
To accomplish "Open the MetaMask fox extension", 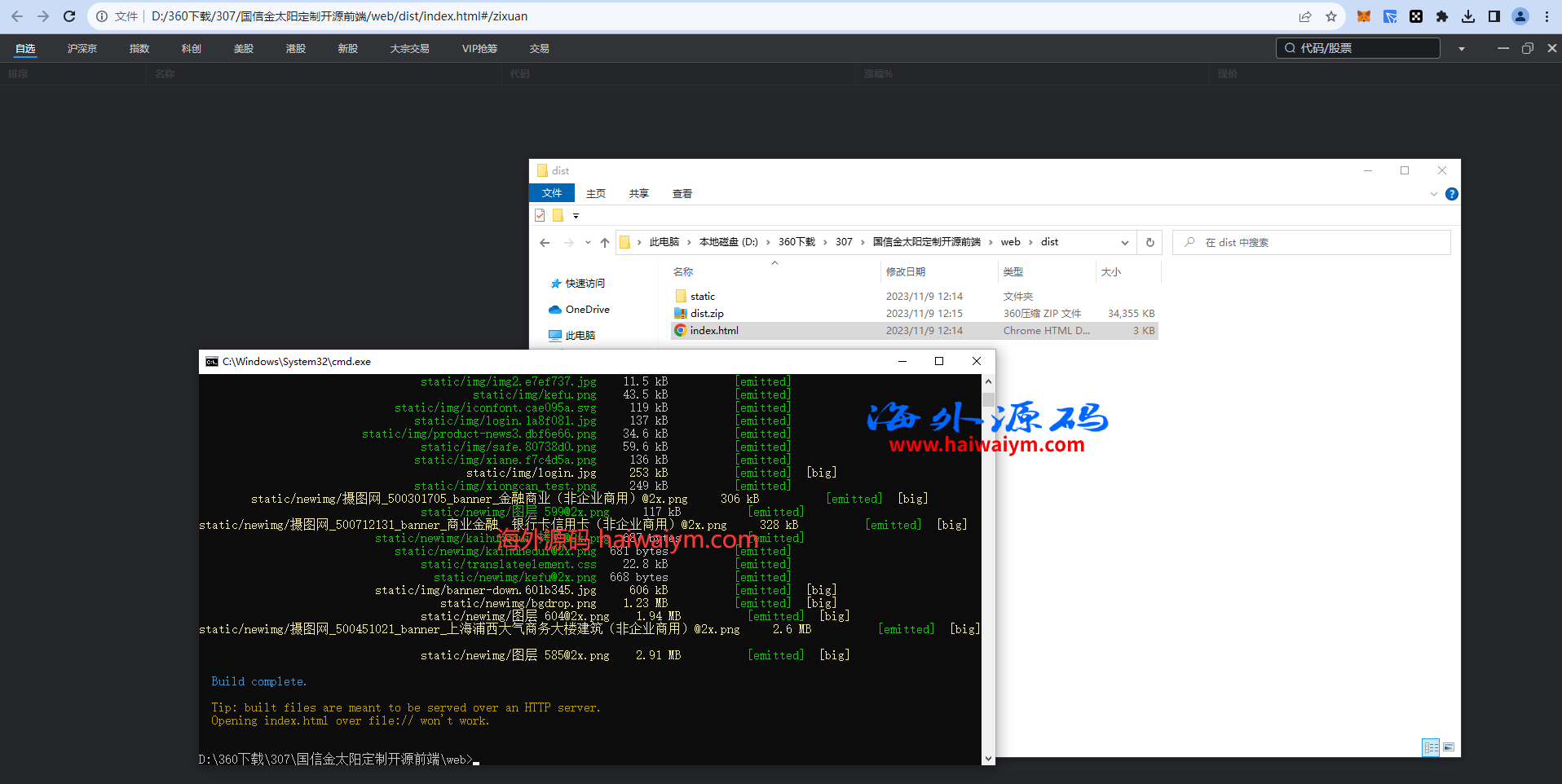I will pos(1363,16).
